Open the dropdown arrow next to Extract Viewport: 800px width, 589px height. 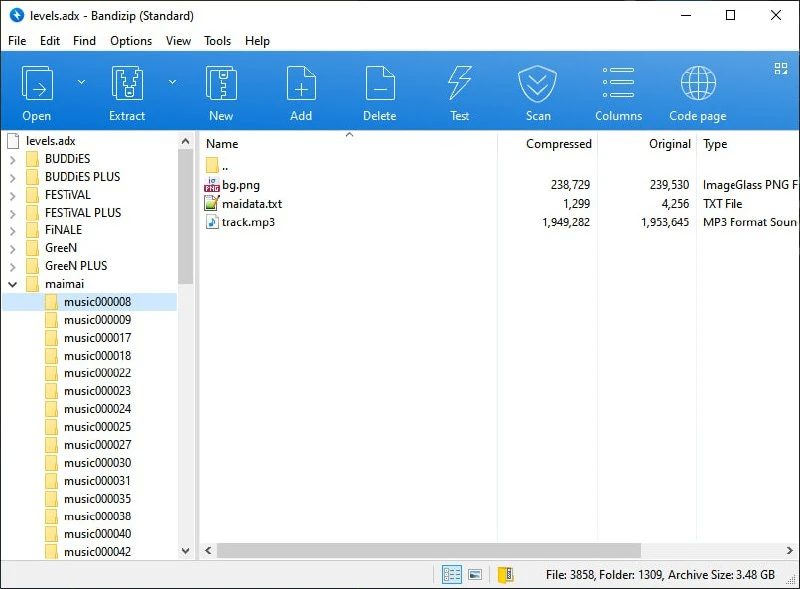[172, 82]
